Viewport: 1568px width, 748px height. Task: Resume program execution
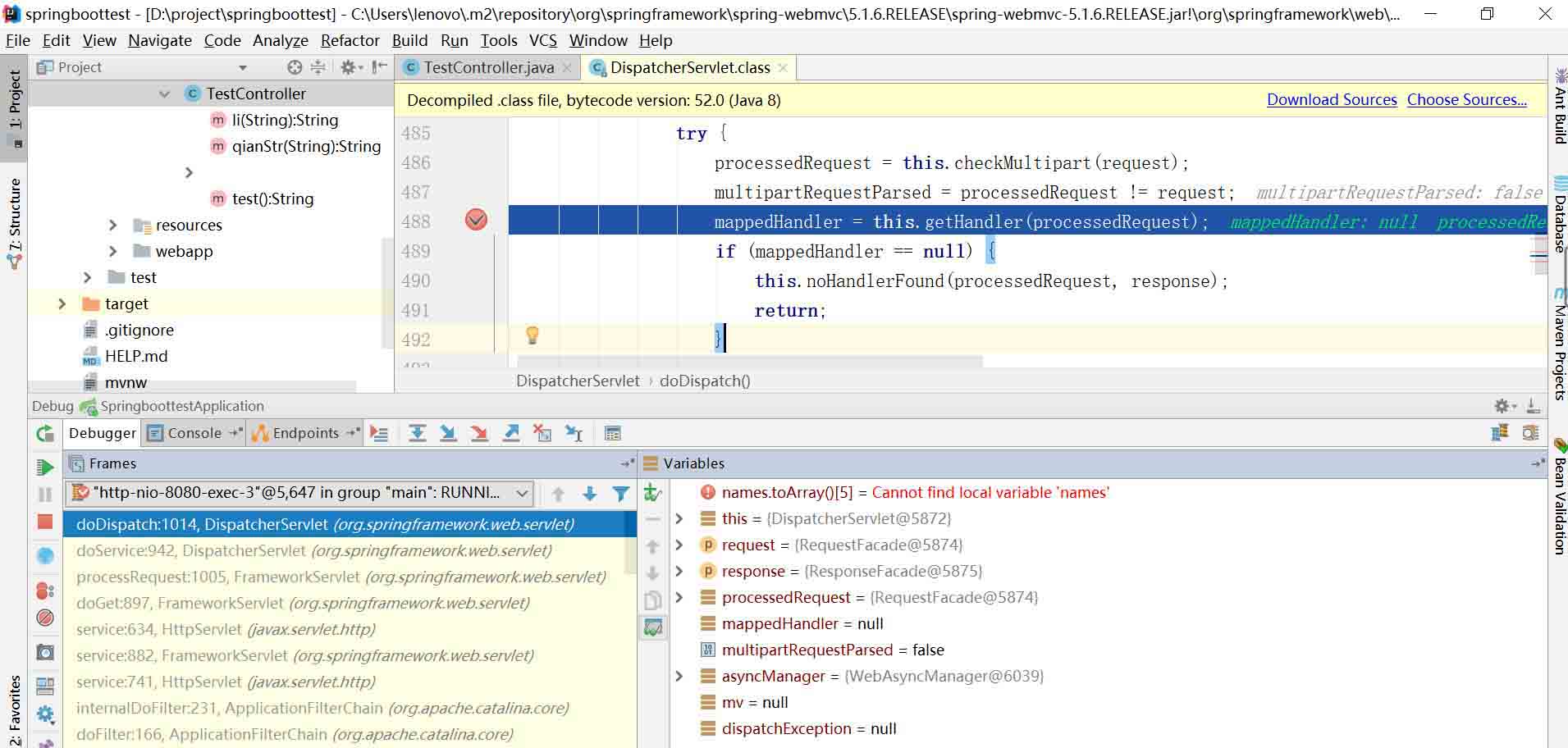click(x=45, y=467)
